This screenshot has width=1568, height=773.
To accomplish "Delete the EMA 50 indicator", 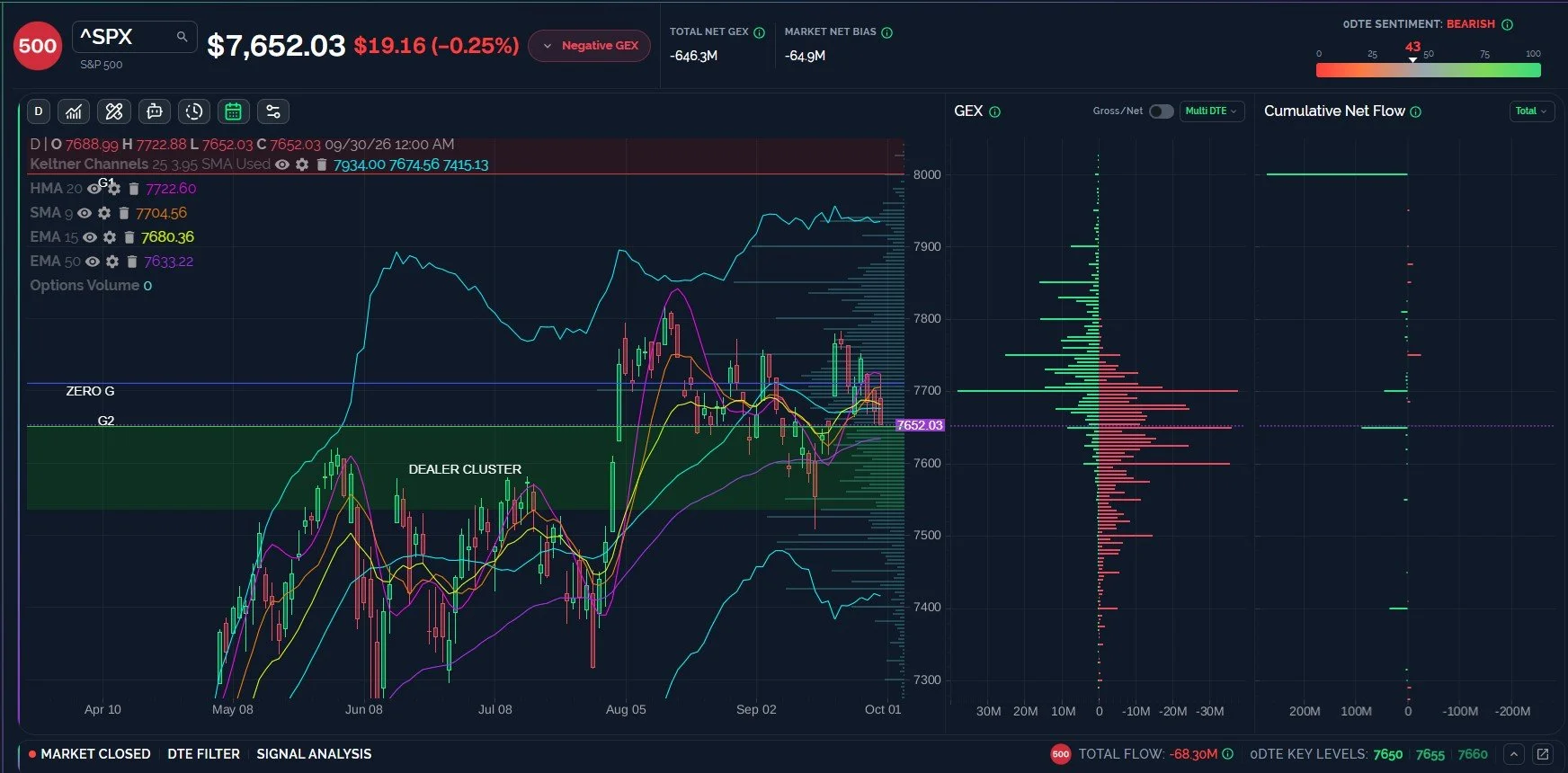I will pos(132,262).
